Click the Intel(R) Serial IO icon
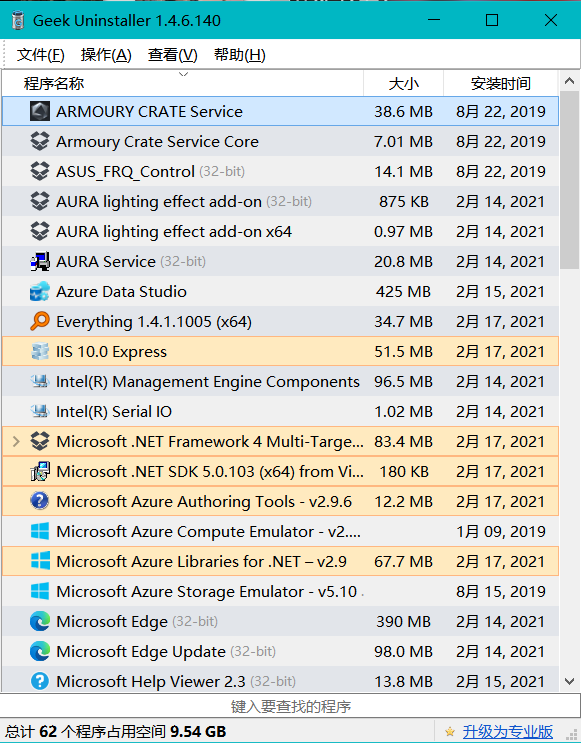Screen dimensions: 581x743 point(40,411)
